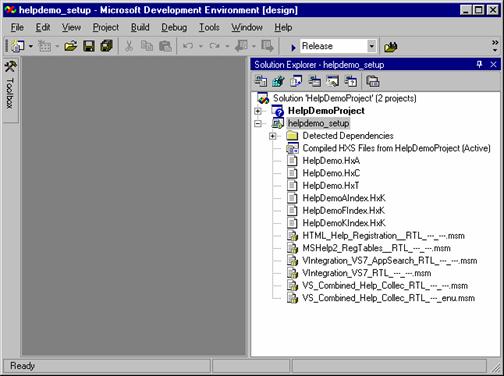The image size is (504, 376).
Task: Click the Navigate Forward icon
Action: [x=267, y=46]
